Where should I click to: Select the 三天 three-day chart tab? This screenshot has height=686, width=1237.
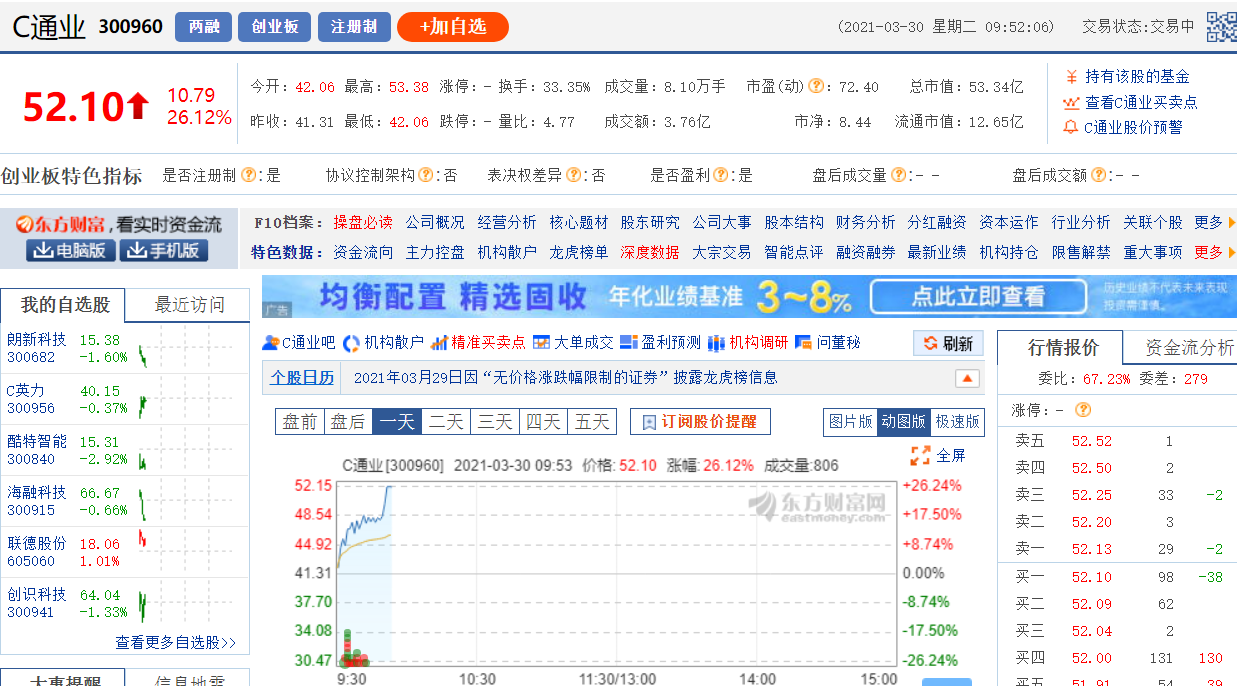[495, 422]
